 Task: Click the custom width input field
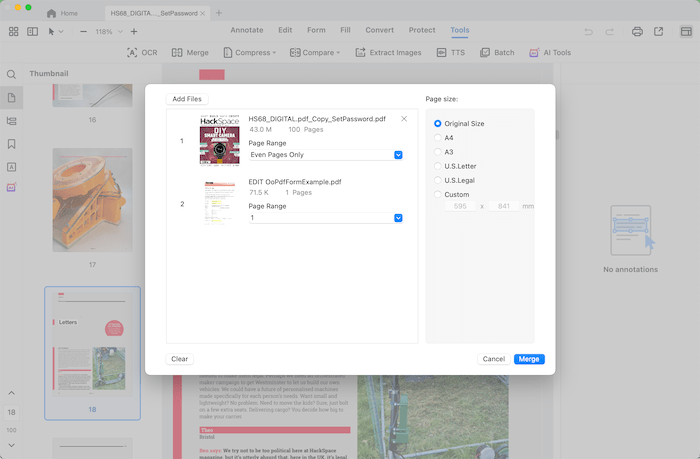[460, 206]
